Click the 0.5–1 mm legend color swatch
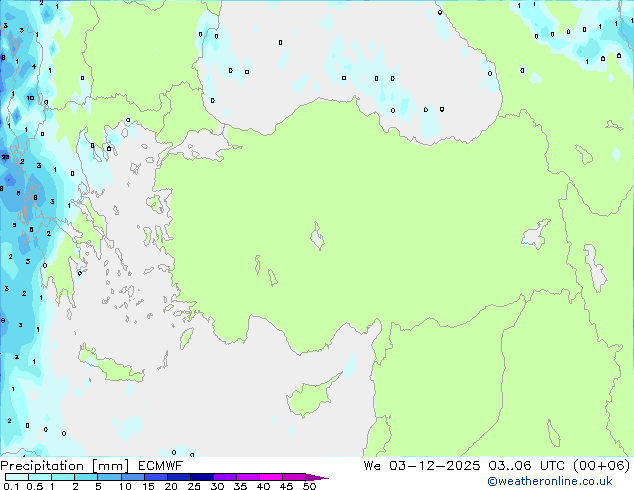Image resolution: width=634 pixels, height=490 pixels. pyautogui.click(x=40, y=477)
